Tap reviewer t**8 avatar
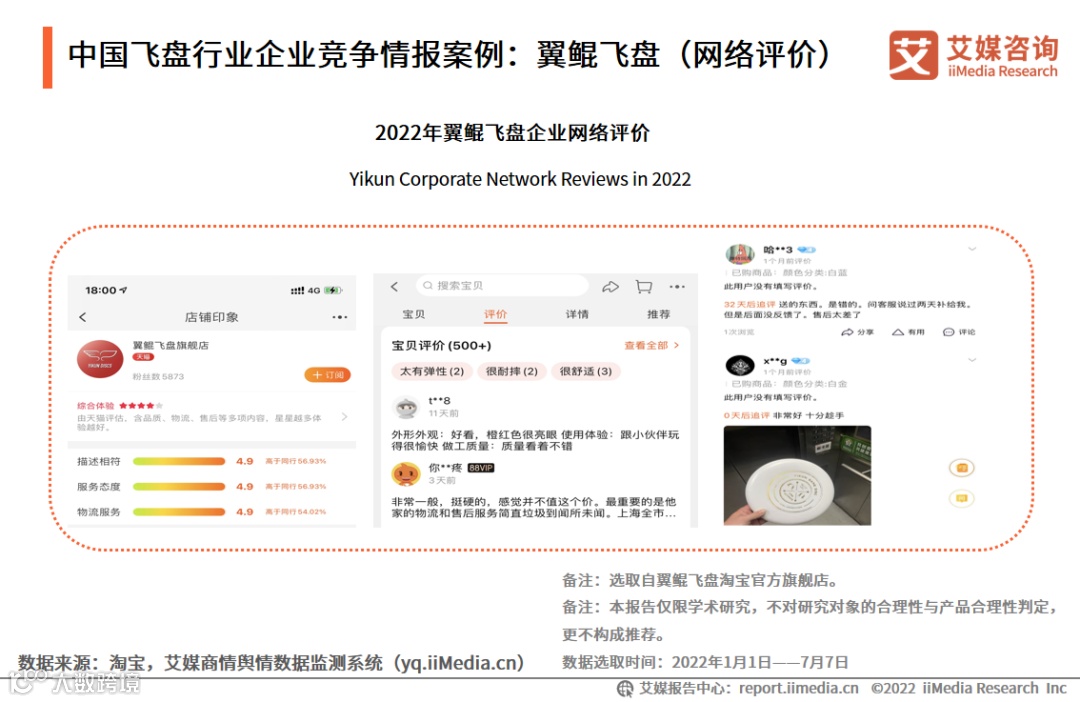The width and height of the screenshot is (1080, 702). coord(406,407)
